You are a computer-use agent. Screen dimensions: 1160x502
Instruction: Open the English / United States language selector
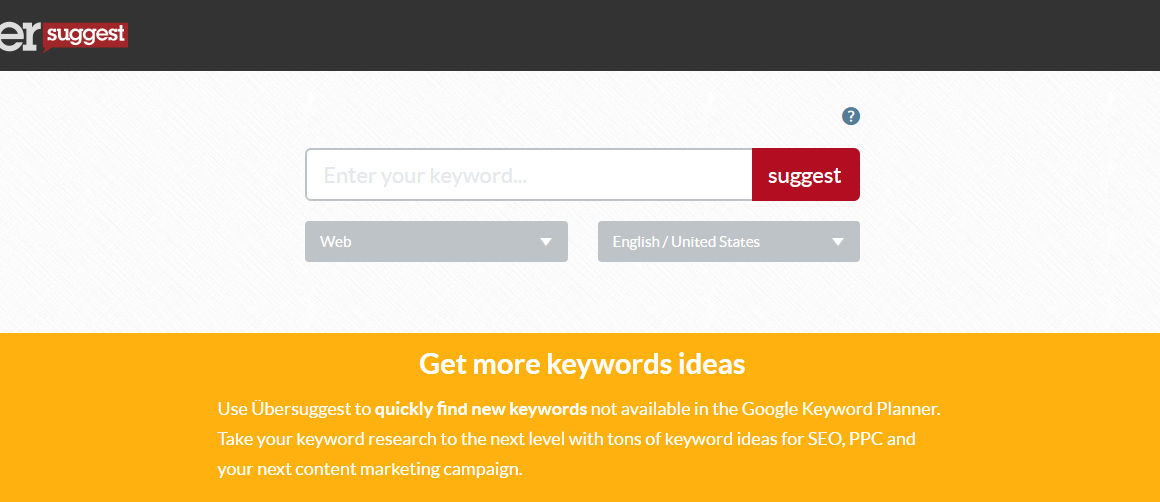point(729,242)
